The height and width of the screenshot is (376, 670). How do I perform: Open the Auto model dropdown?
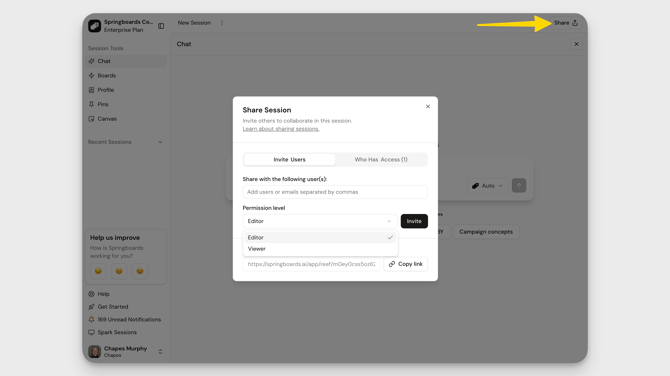[x=488, y=186]
